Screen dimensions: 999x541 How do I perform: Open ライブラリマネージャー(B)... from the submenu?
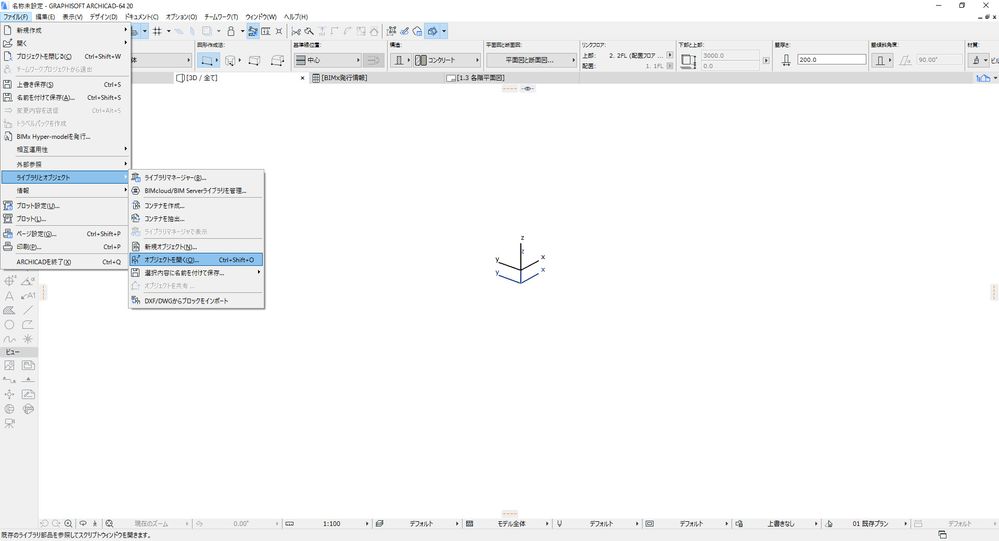[196, 178]
